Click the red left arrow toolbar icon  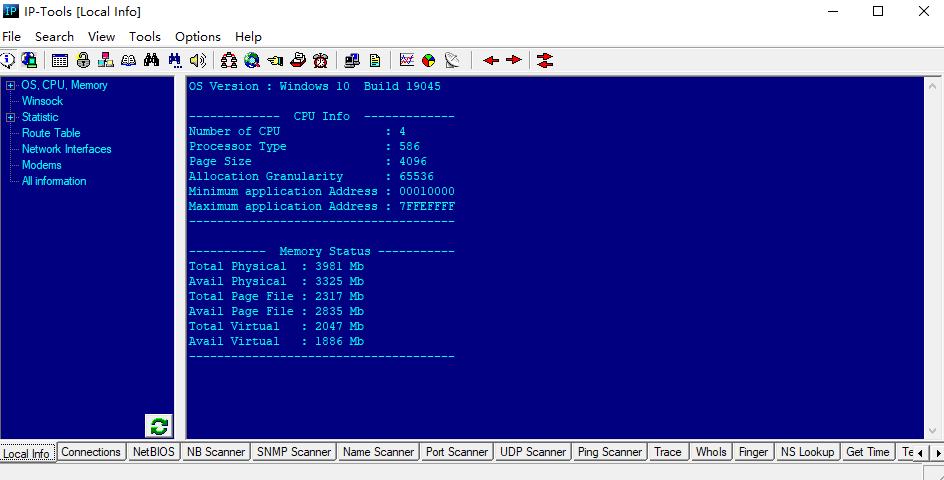(x=490, y=60)
